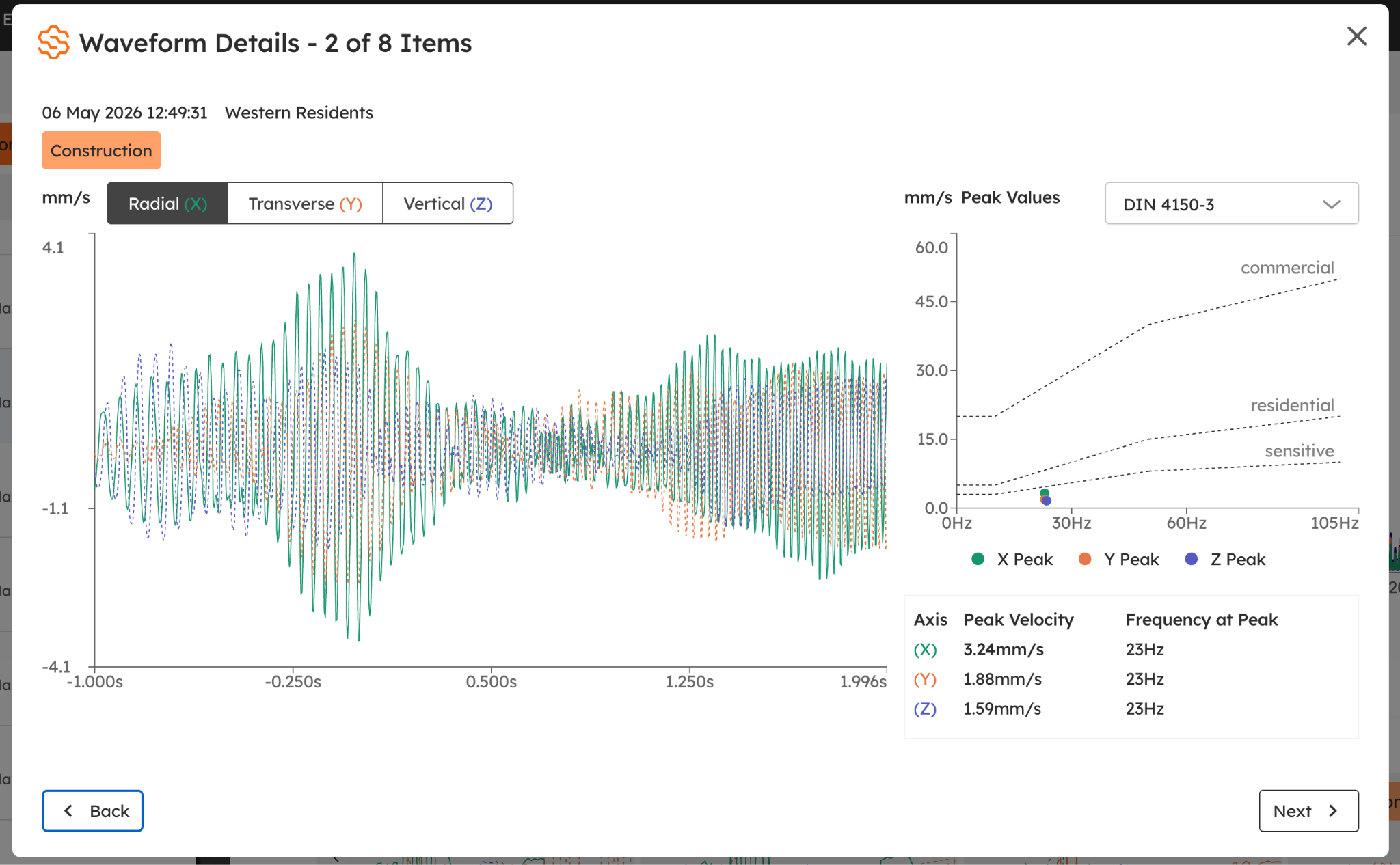Click the commercial threshold line label

coord(1287,268)
